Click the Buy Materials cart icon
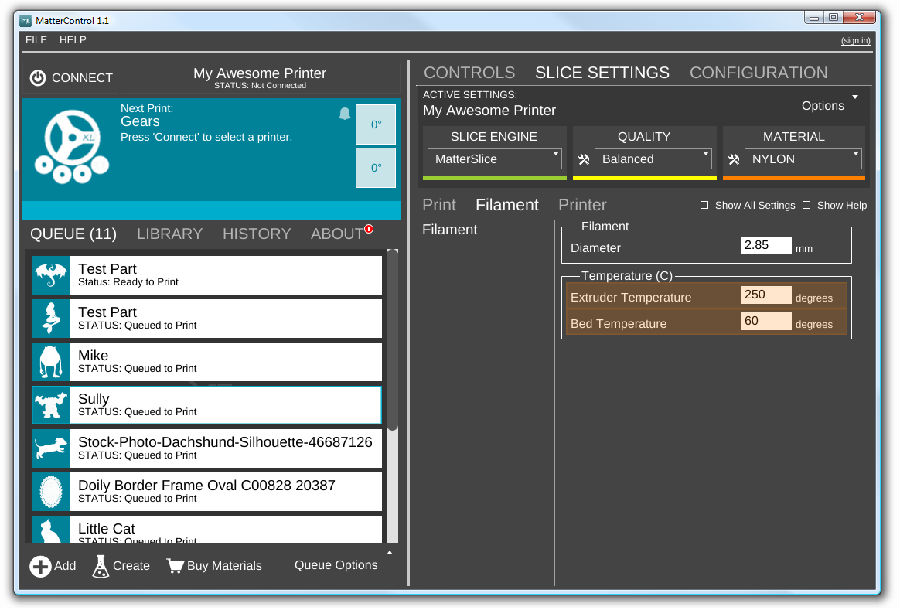Screen dimensions: 900x608 [x=175, y=566]
